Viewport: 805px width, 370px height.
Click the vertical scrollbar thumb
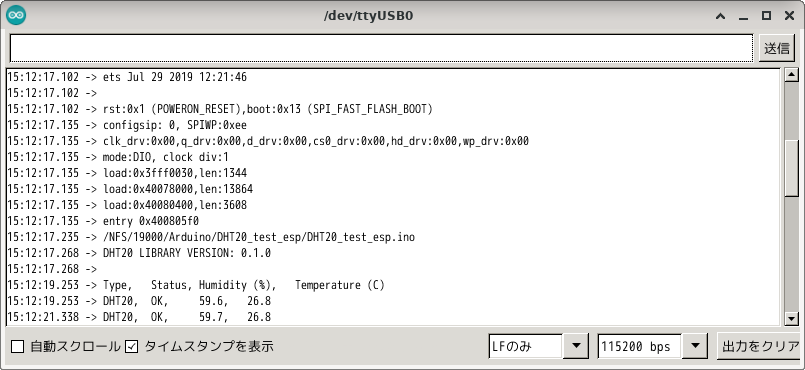792,168
